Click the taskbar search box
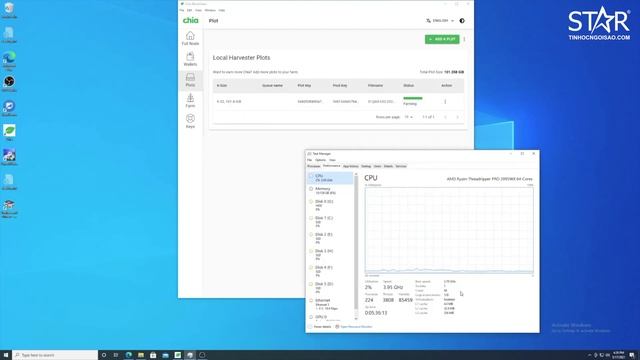Image resolution: width=640 pixels, height=360 pixels. (x=55, y=355)
